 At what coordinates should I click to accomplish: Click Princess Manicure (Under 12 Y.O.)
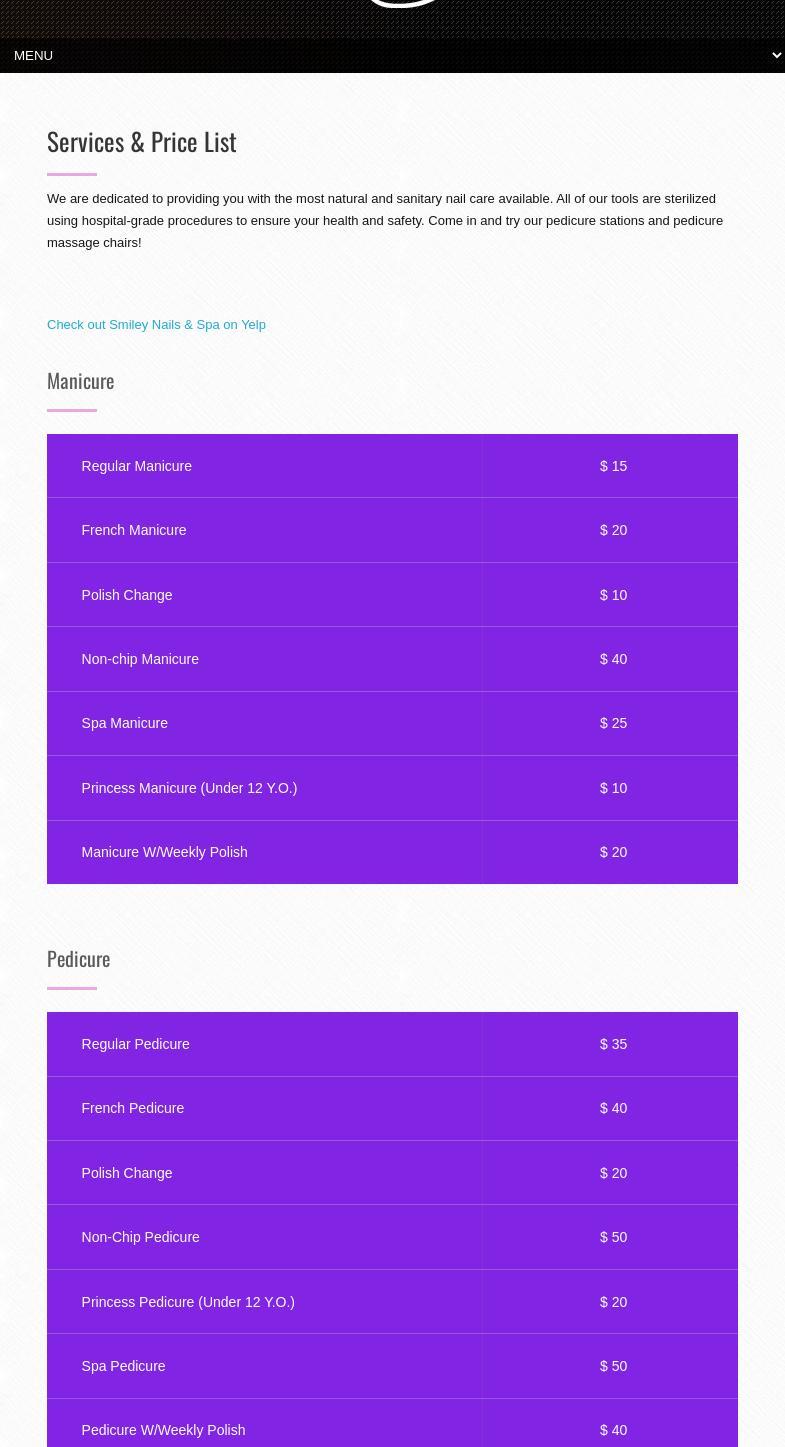189,788
